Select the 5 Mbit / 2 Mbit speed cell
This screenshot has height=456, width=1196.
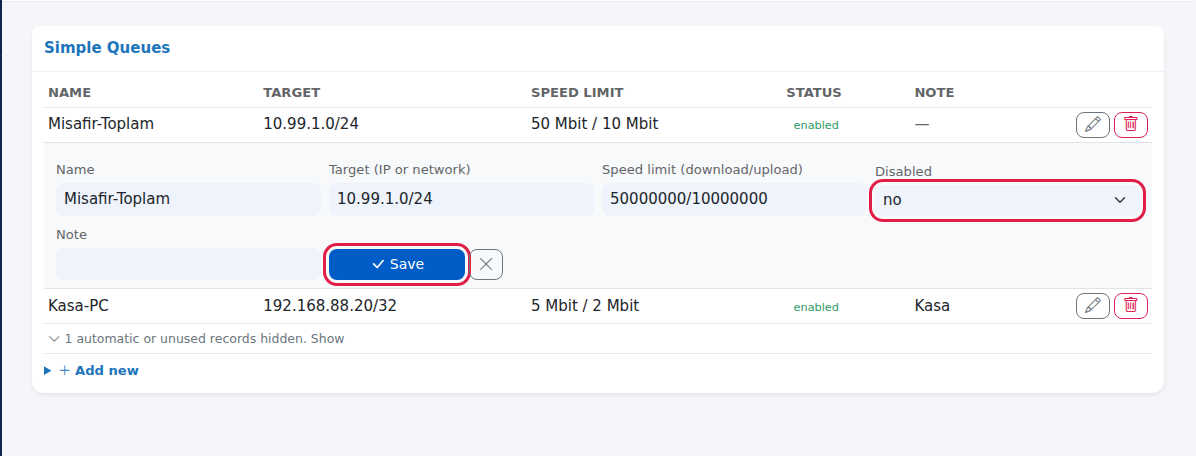tap(585, 306)
